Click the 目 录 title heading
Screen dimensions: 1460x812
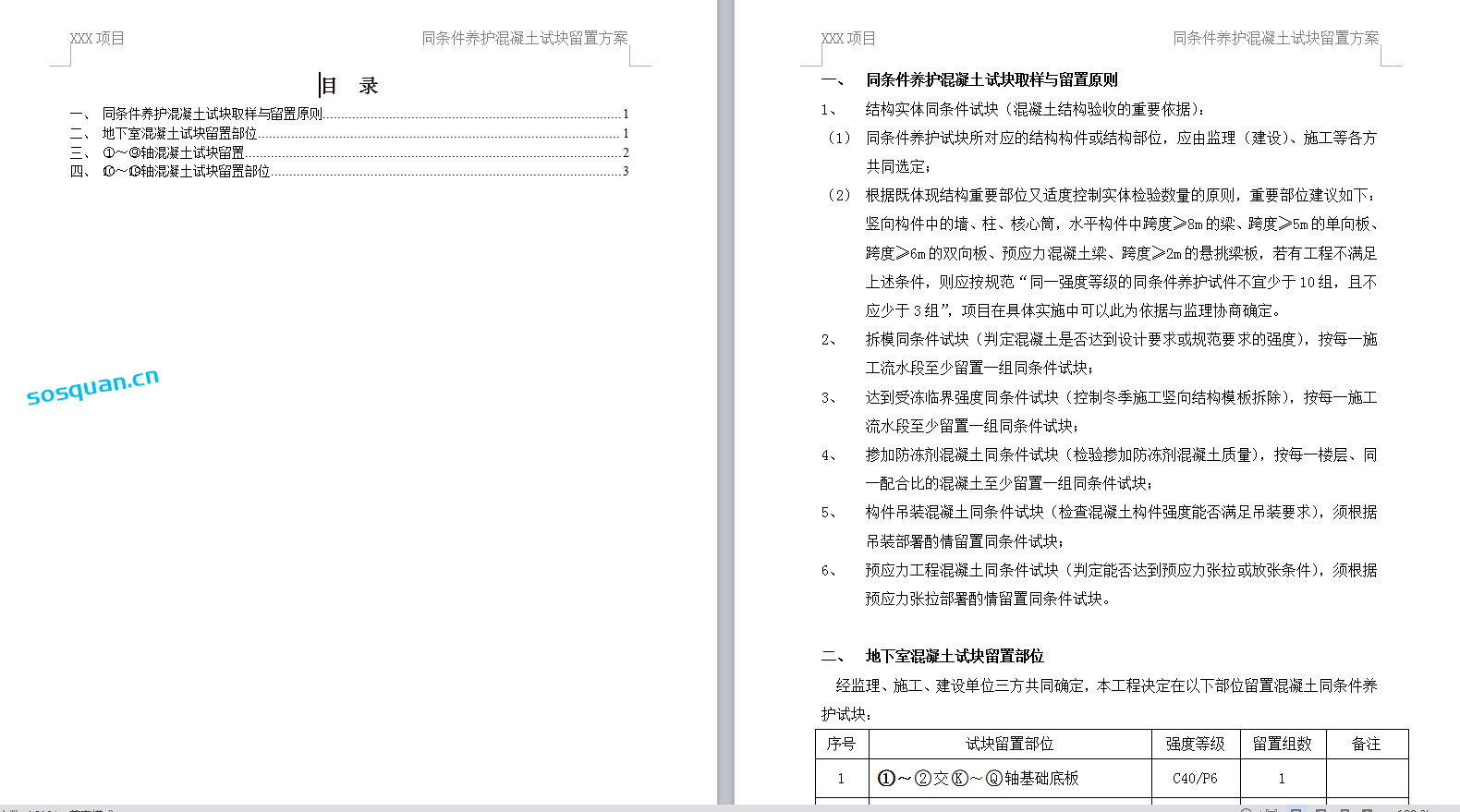349,86
